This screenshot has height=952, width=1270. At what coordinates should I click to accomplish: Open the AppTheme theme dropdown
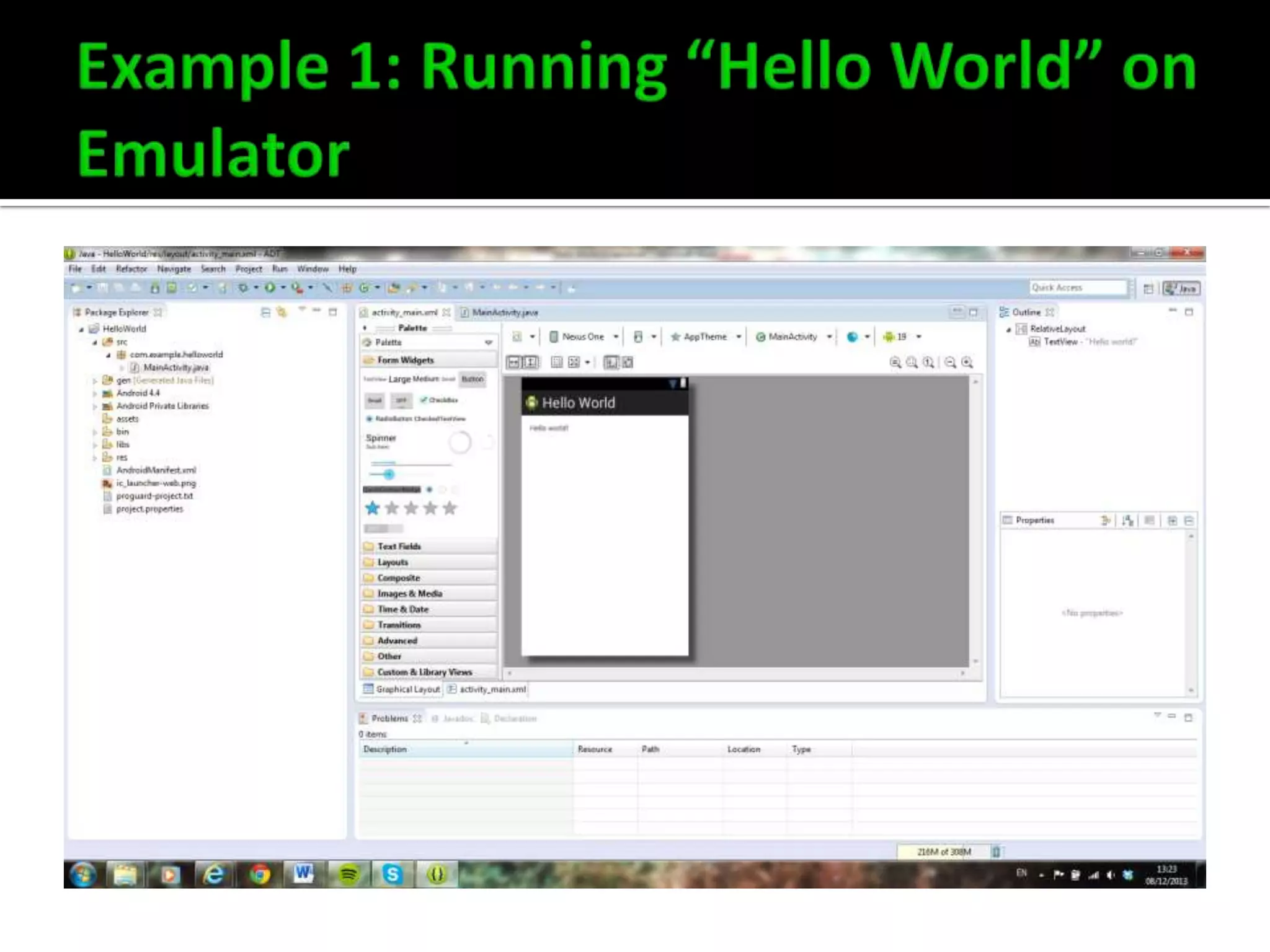coord(705,337)
